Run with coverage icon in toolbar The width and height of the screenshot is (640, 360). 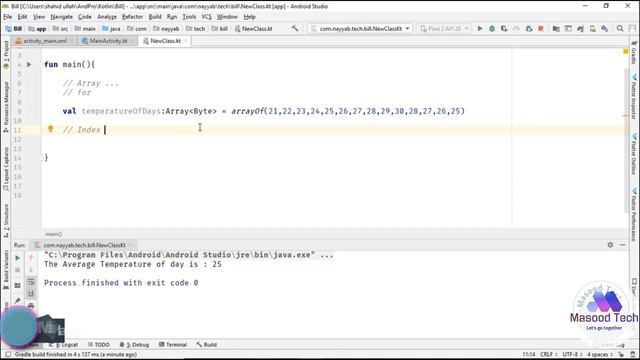pos(504,29)
